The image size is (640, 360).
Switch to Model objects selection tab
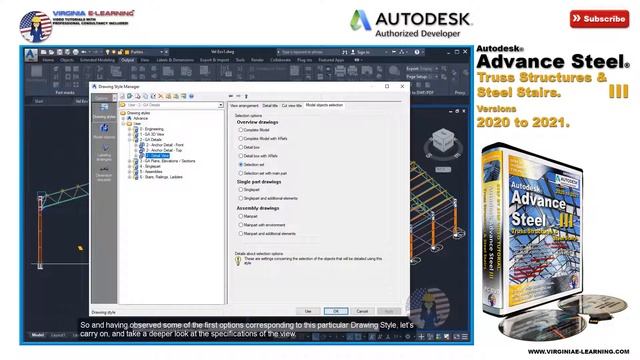pos(324,105)
